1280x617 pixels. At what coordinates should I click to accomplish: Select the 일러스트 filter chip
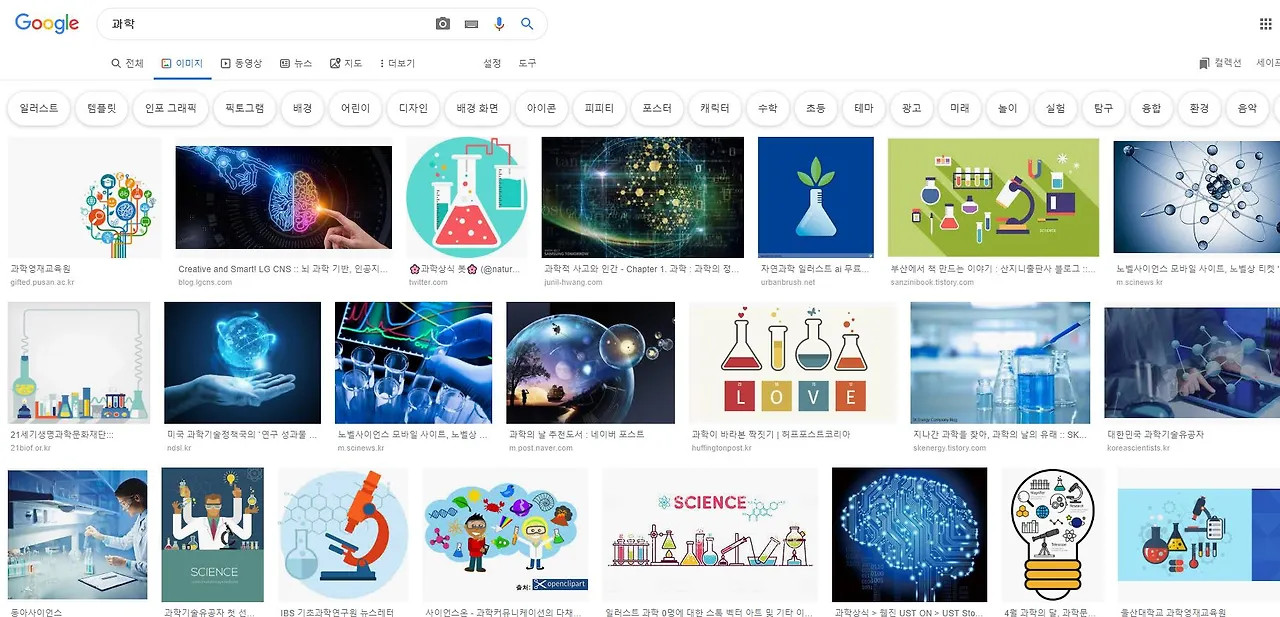38,108
